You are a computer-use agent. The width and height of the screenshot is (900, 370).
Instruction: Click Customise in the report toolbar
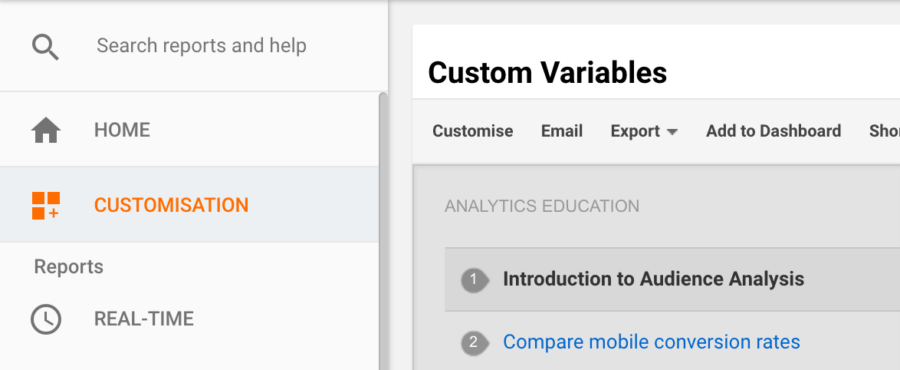pyautogui.click(x=472, y=131)
